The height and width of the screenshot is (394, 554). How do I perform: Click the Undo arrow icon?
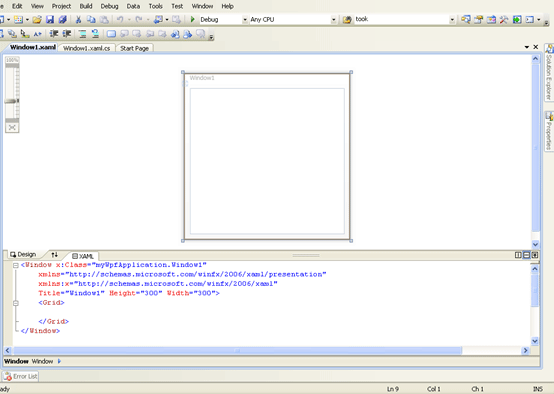pos(120,19)
